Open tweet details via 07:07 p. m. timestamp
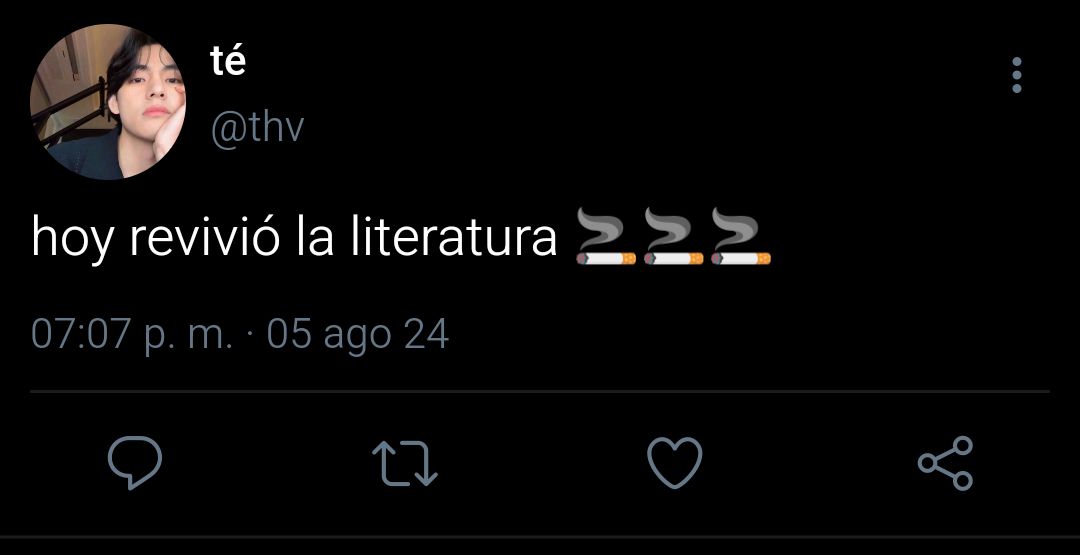1080x555 pixels. pos(132,337)
